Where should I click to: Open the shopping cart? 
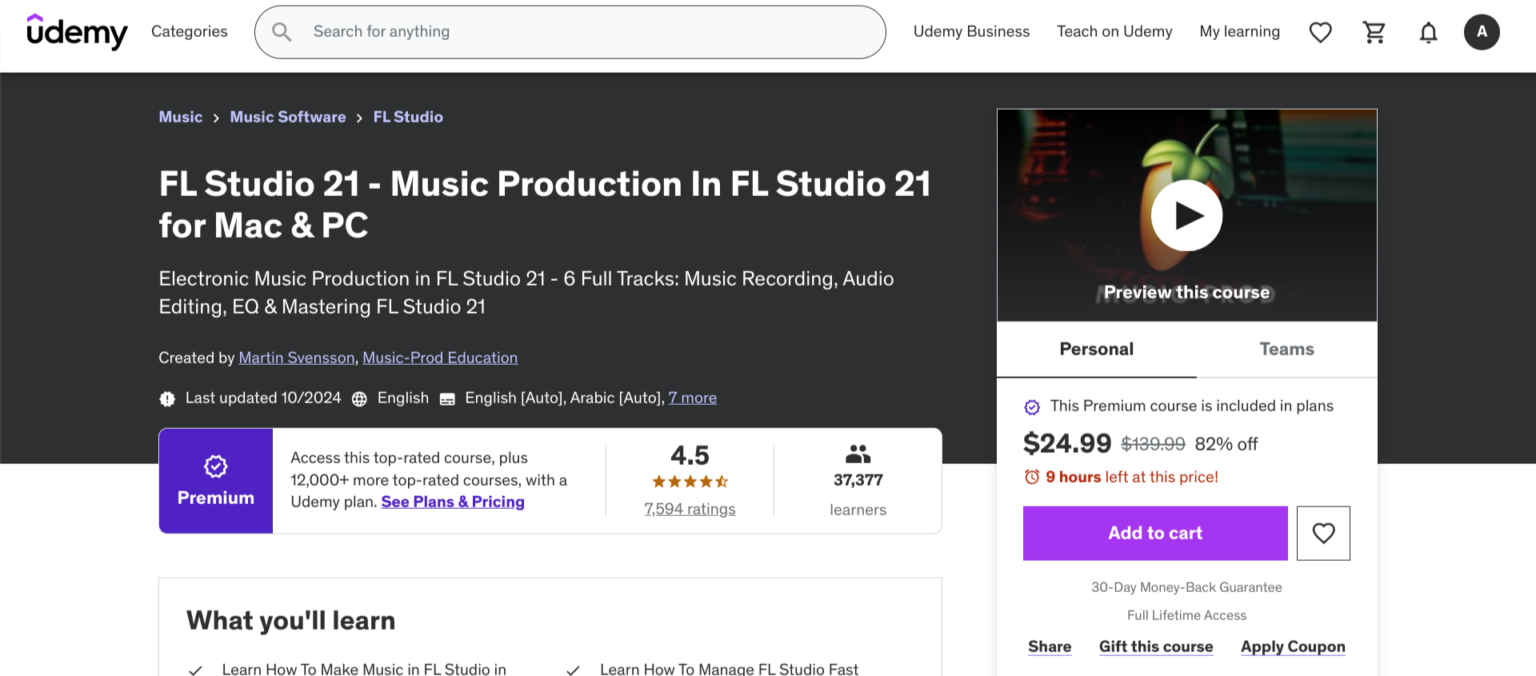point(1374,31)
